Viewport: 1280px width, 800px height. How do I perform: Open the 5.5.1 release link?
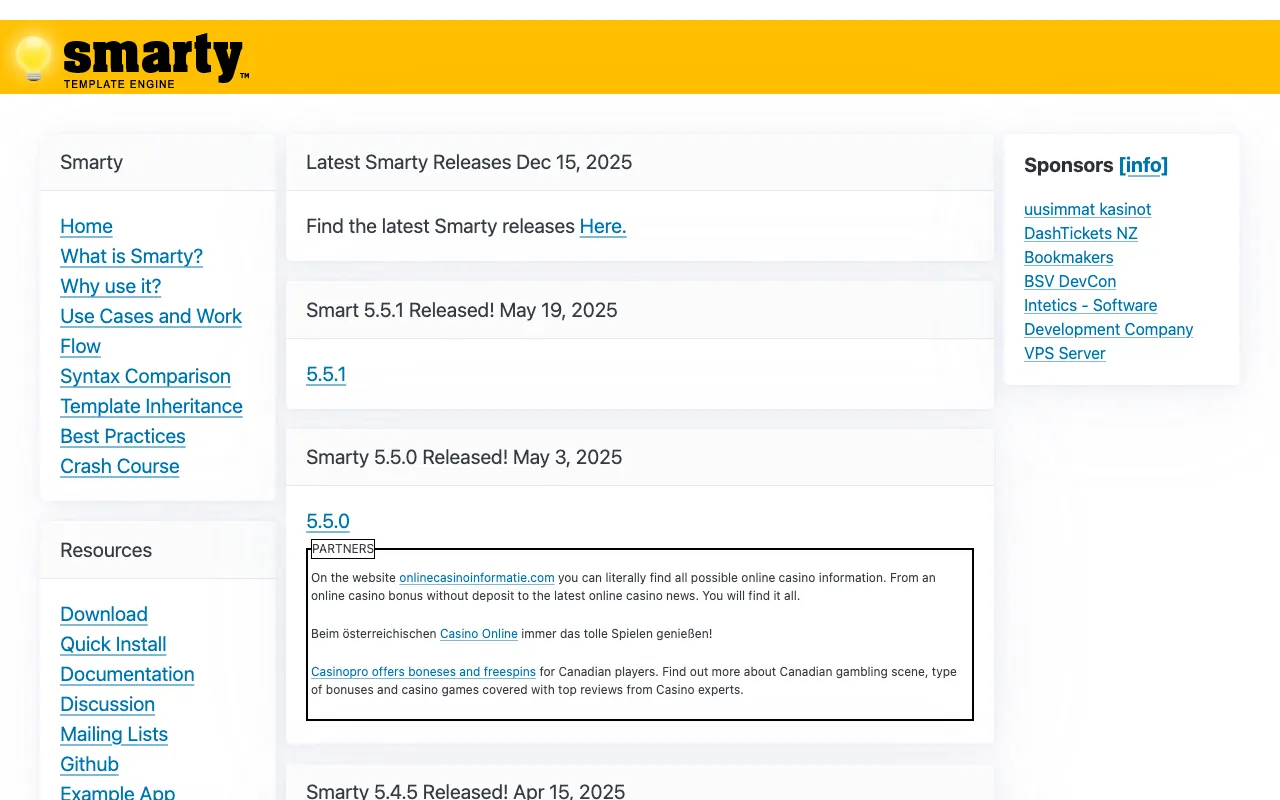(x=326, y=374)
